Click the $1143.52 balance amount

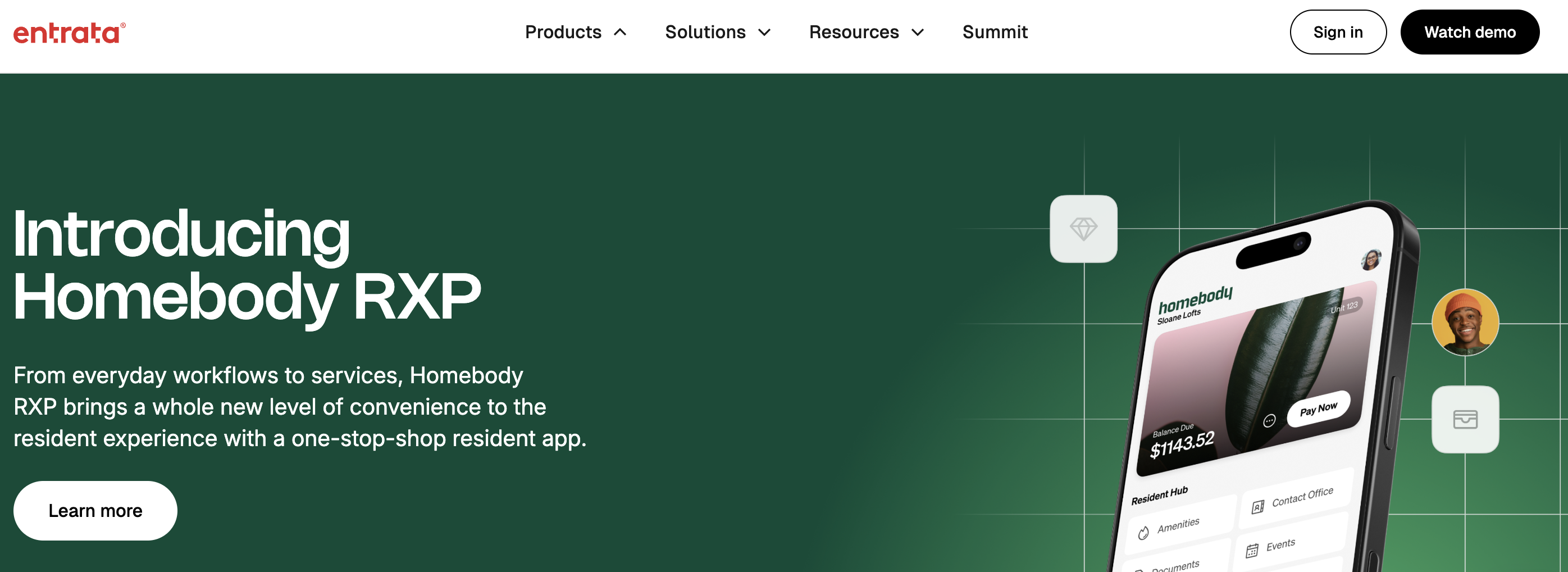point(1182,444)
